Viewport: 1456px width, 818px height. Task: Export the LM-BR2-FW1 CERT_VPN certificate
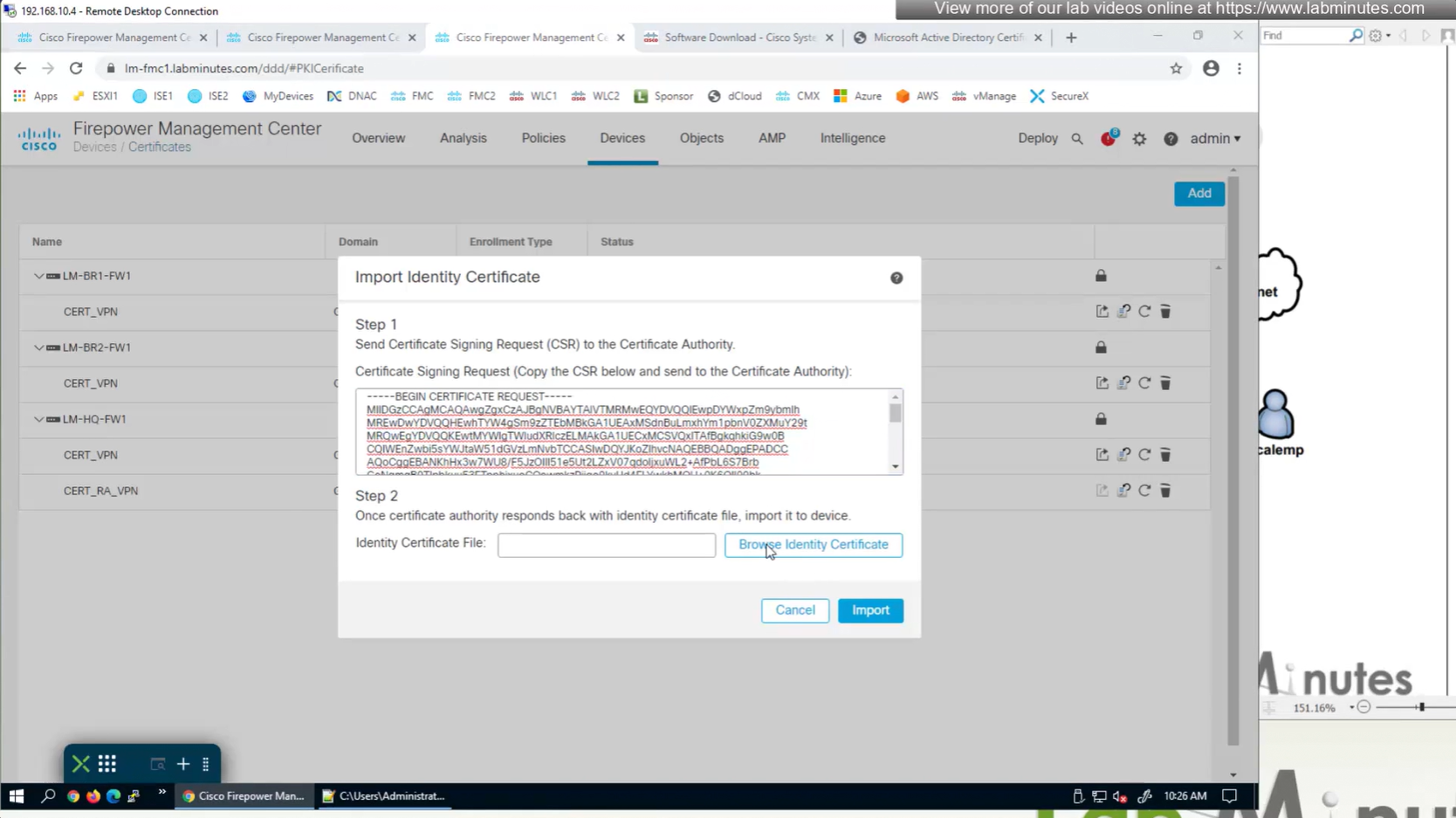point(1102,383)
